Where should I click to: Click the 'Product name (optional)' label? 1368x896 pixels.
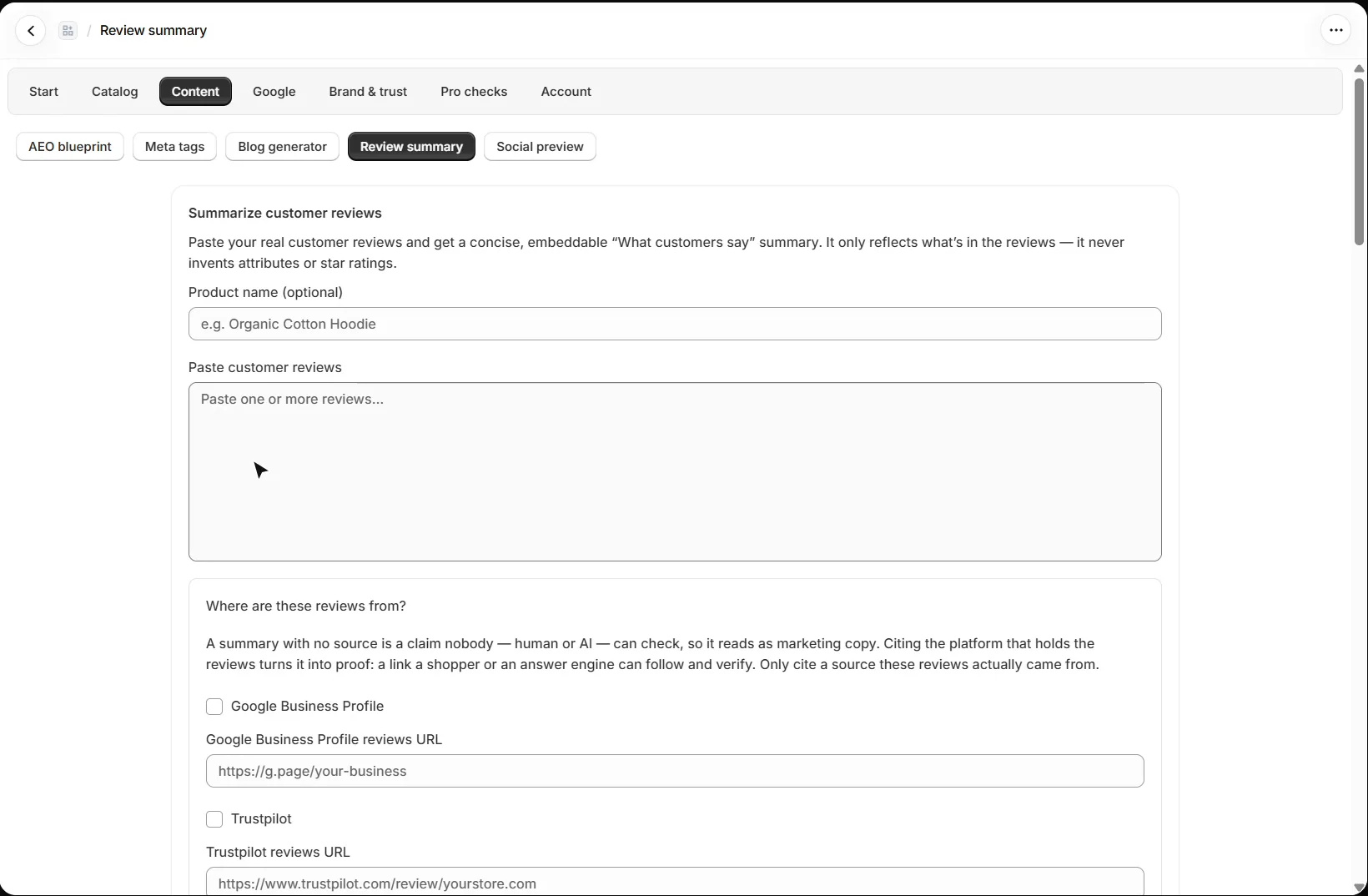coord(265,293)
